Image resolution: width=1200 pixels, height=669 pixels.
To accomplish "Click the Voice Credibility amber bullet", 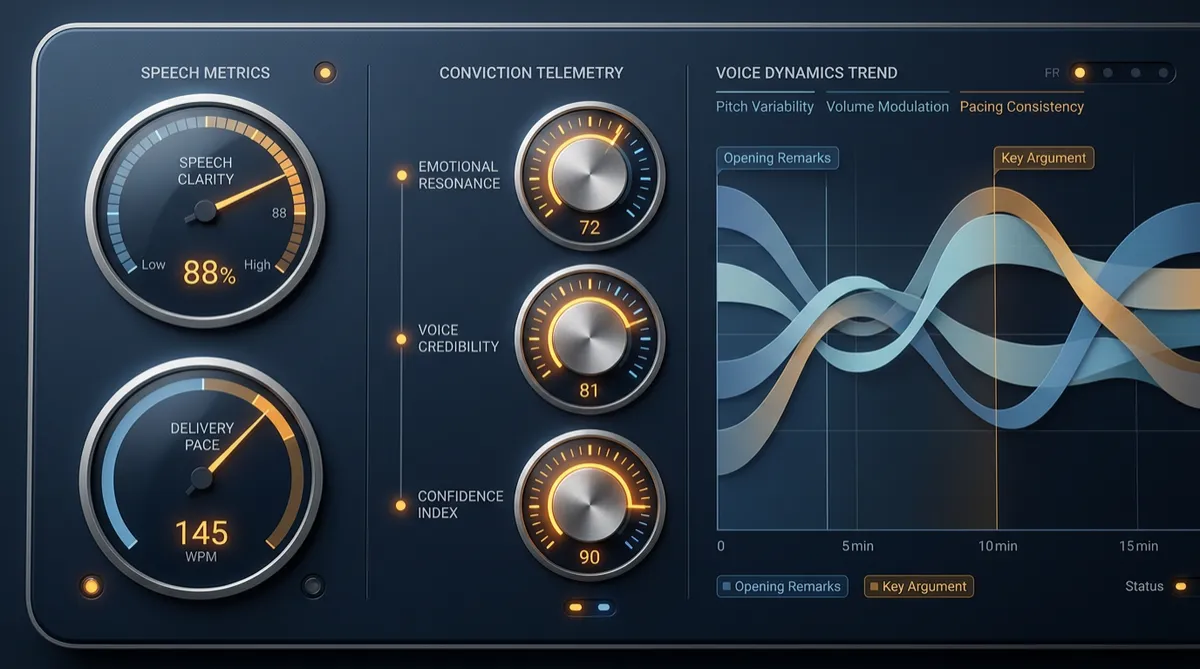I will click(402, 340).
